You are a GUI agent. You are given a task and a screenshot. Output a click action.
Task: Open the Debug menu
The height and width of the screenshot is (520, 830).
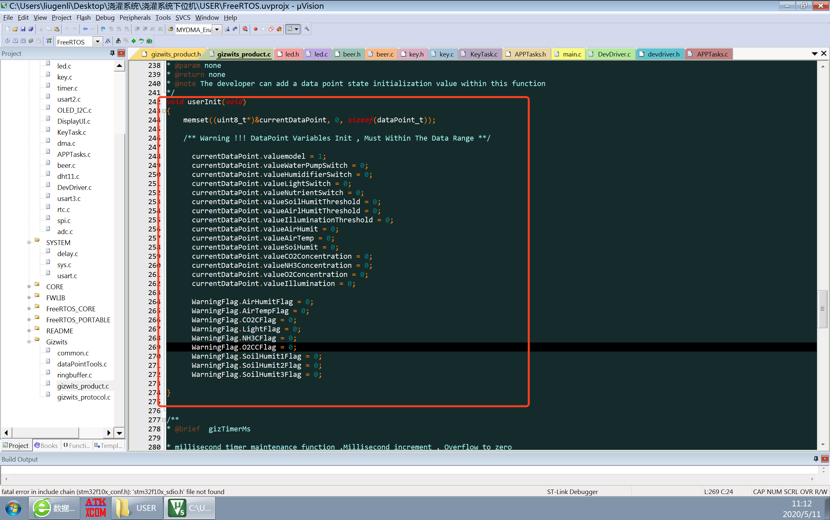click(x=105, y=17)
